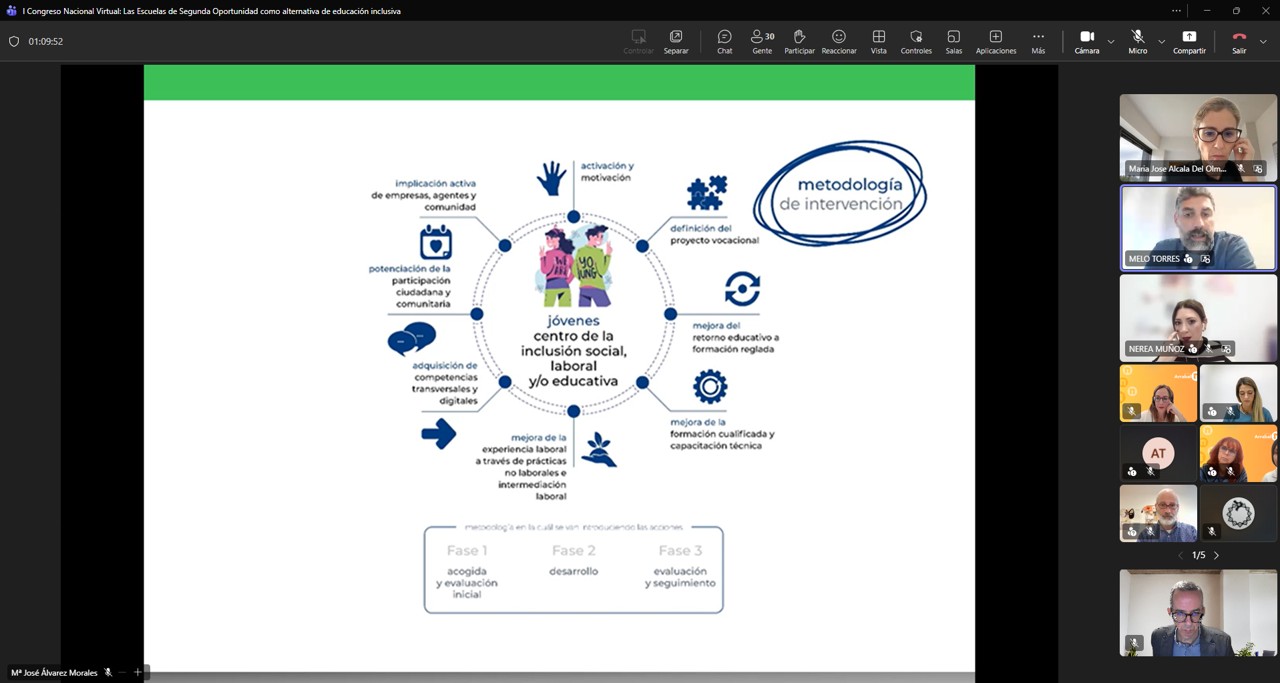
Task: Expand the microphone options dropdown arrow
Action: (1161, 42)
